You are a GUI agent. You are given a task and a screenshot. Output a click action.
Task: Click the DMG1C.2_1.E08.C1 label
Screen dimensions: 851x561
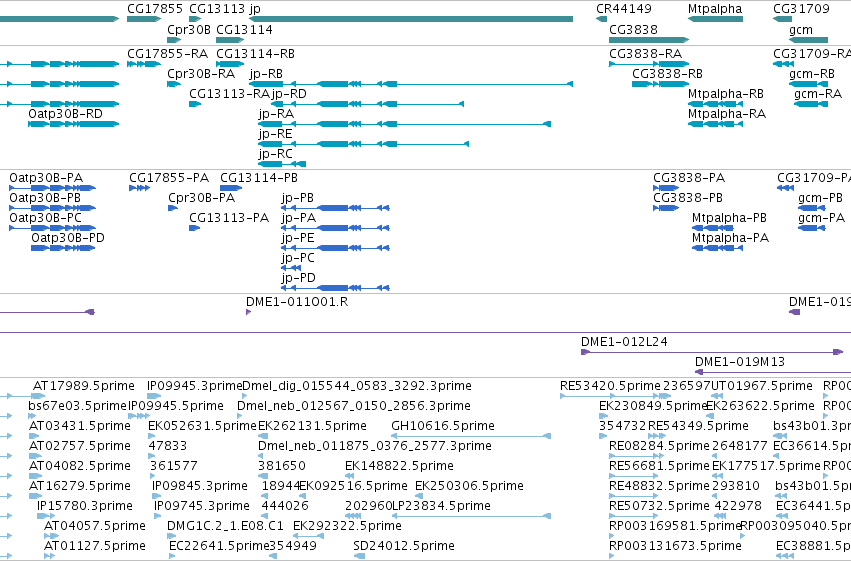click(225, 526)
